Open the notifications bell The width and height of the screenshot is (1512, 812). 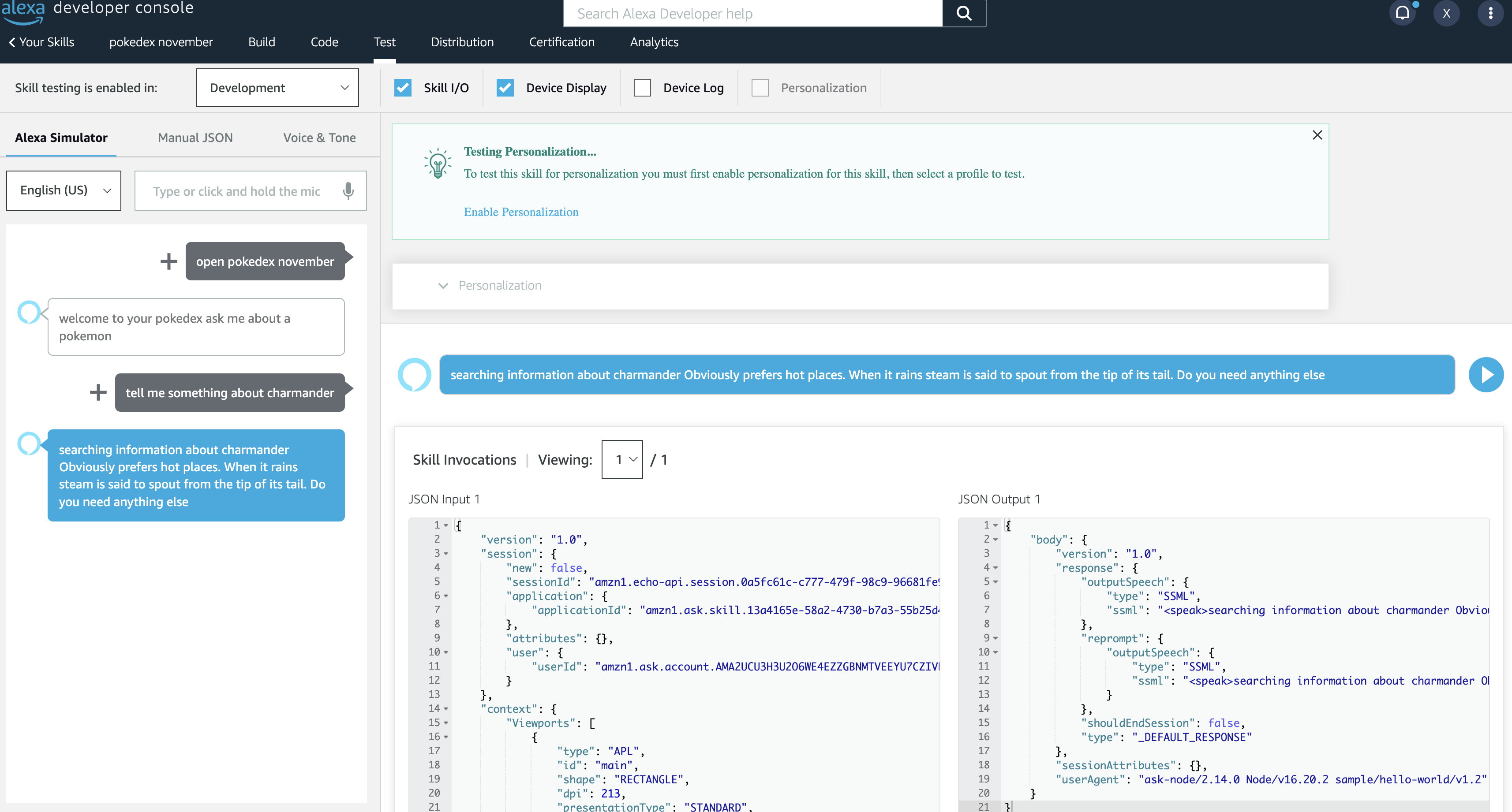(x=1402, y=13)
